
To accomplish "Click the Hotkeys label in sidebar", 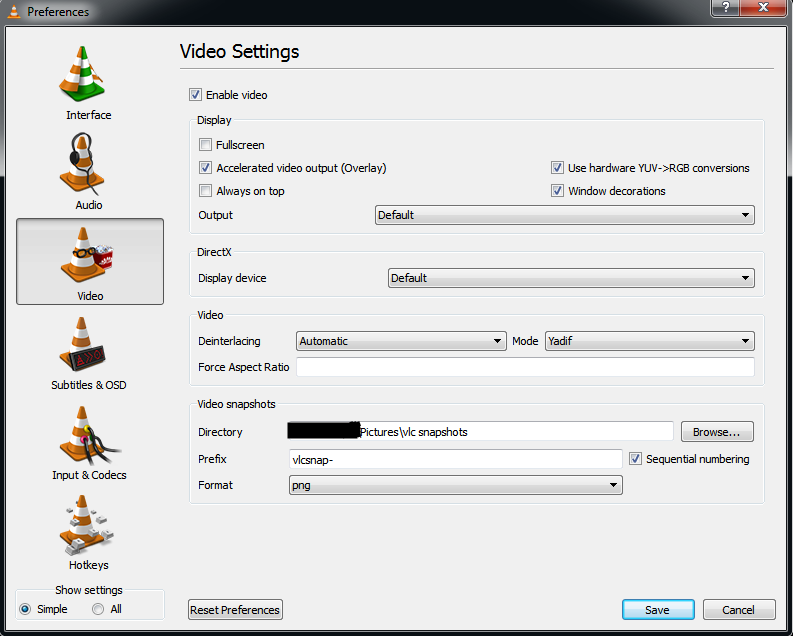I will 89,565.
